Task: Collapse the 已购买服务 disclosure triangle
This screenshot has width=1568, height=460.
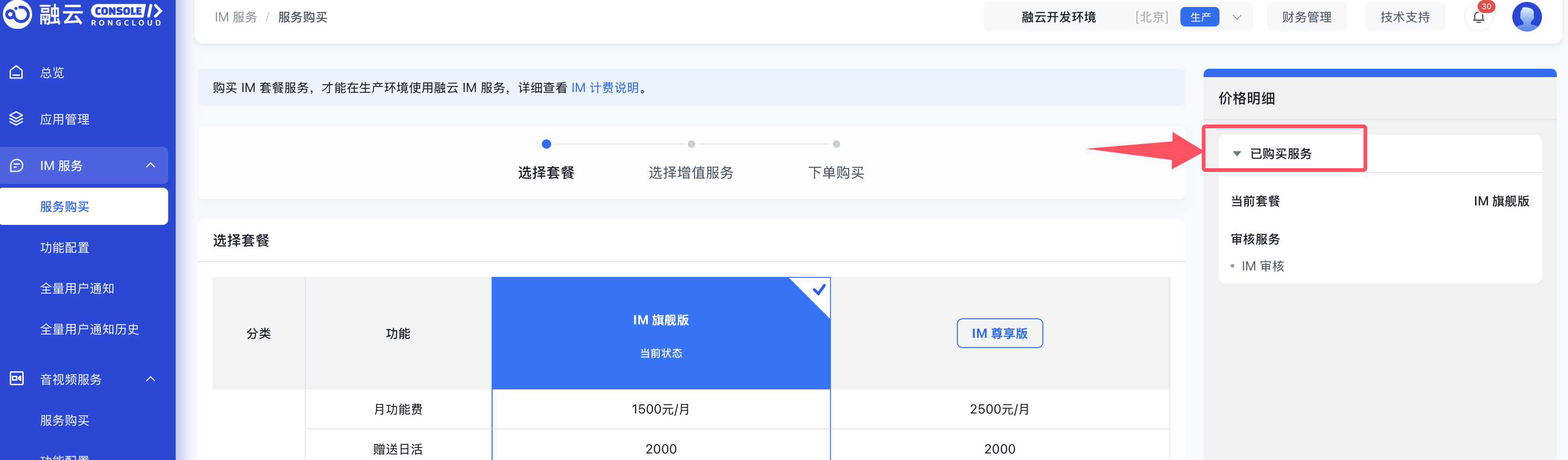Action: pos(1236,154)
